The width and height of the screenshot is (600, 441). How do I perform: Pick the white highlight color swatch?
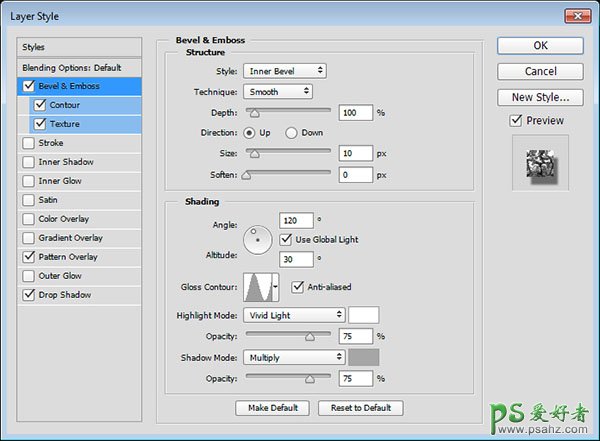[x=363, y=315]
